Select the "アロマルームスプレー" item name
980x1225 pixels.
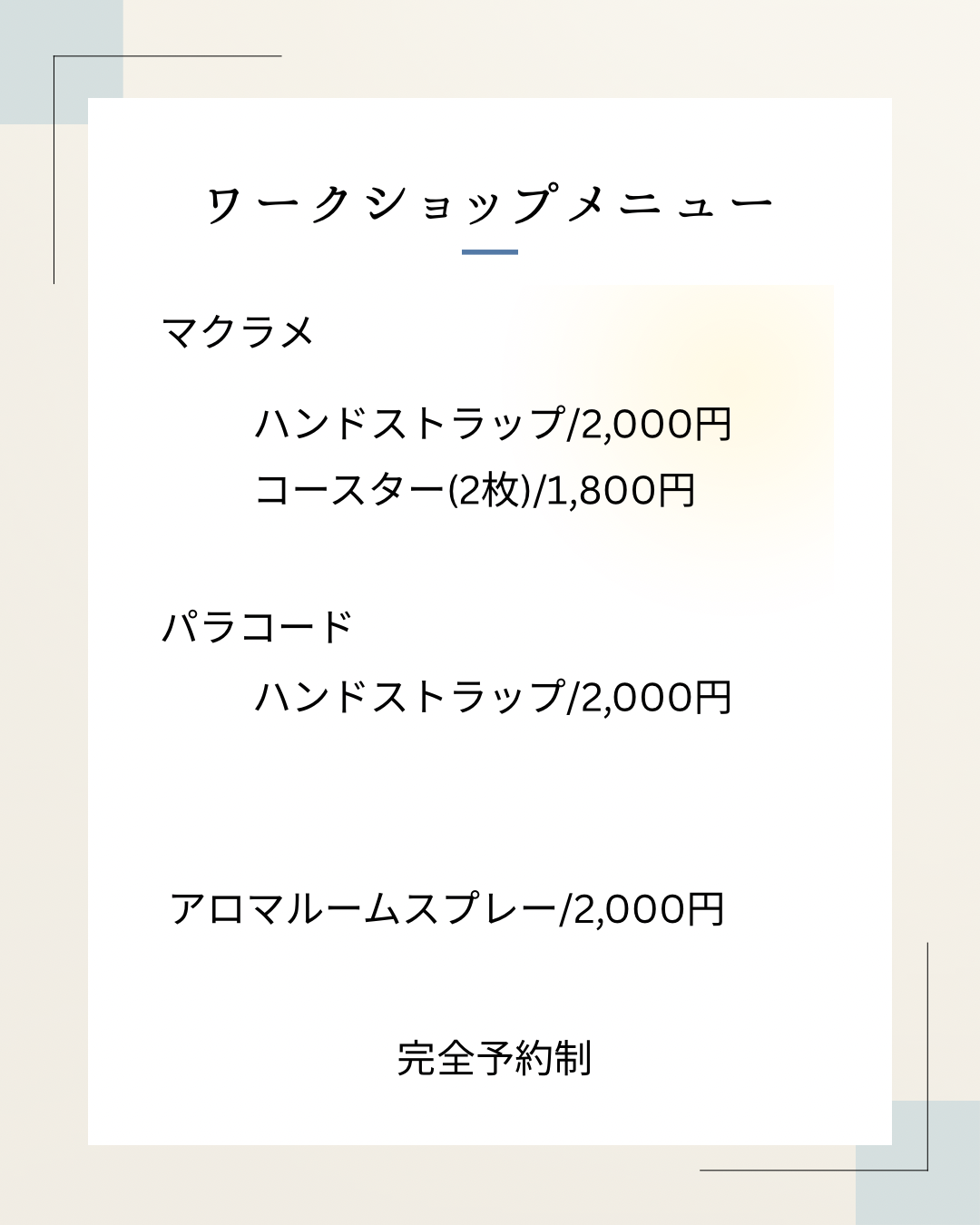[363, 909]
